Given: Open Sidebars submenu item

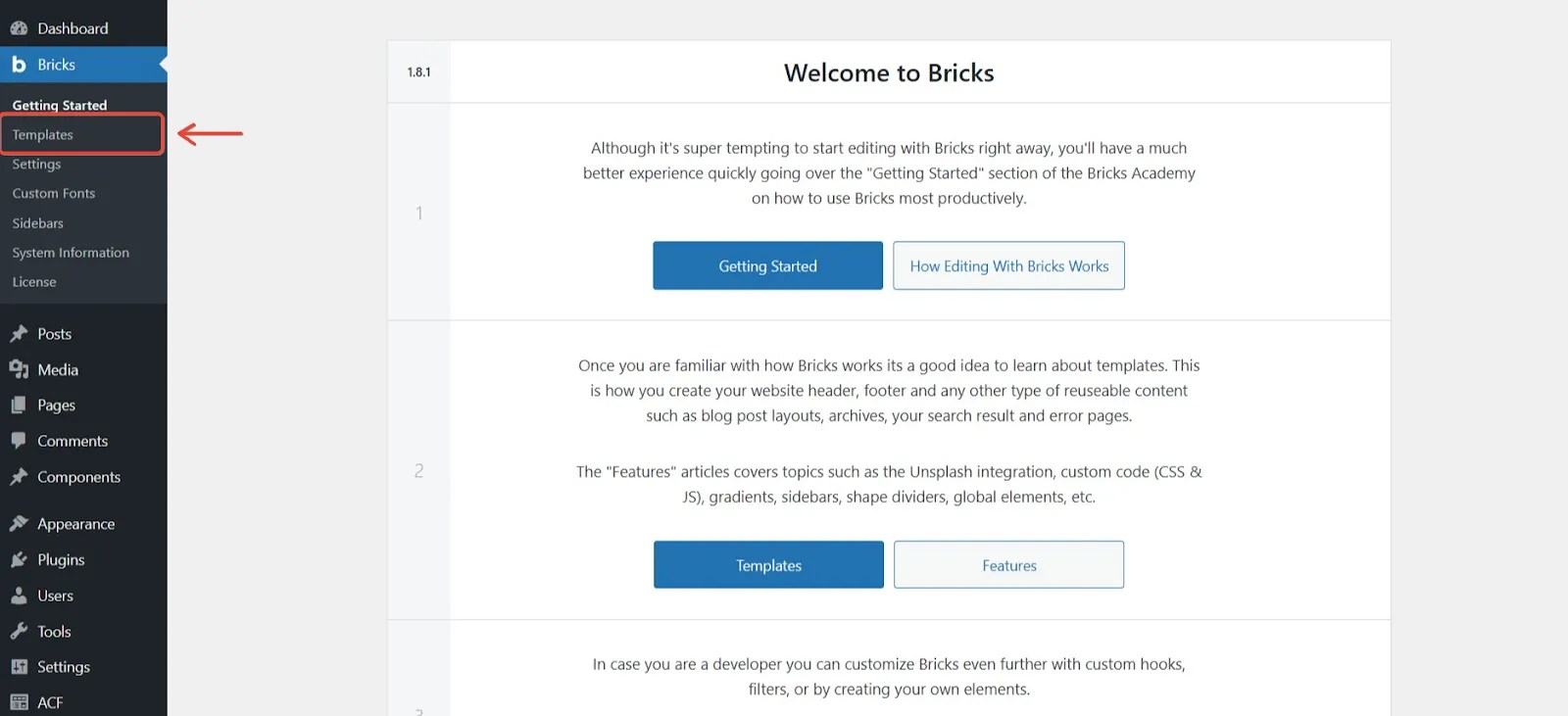Looking at the screenshot, I should click(37, 222).
